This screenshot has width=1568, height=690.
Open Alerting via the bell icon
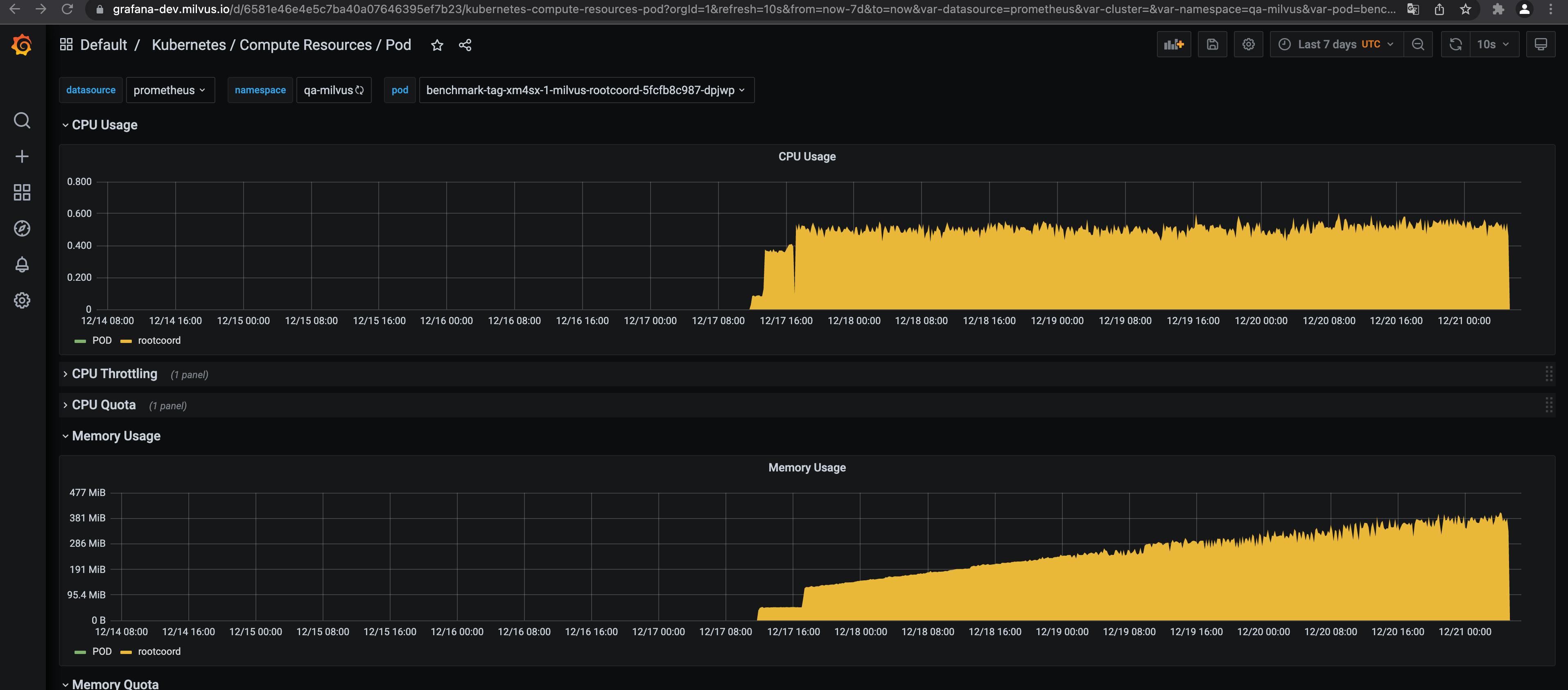(22, 264)
